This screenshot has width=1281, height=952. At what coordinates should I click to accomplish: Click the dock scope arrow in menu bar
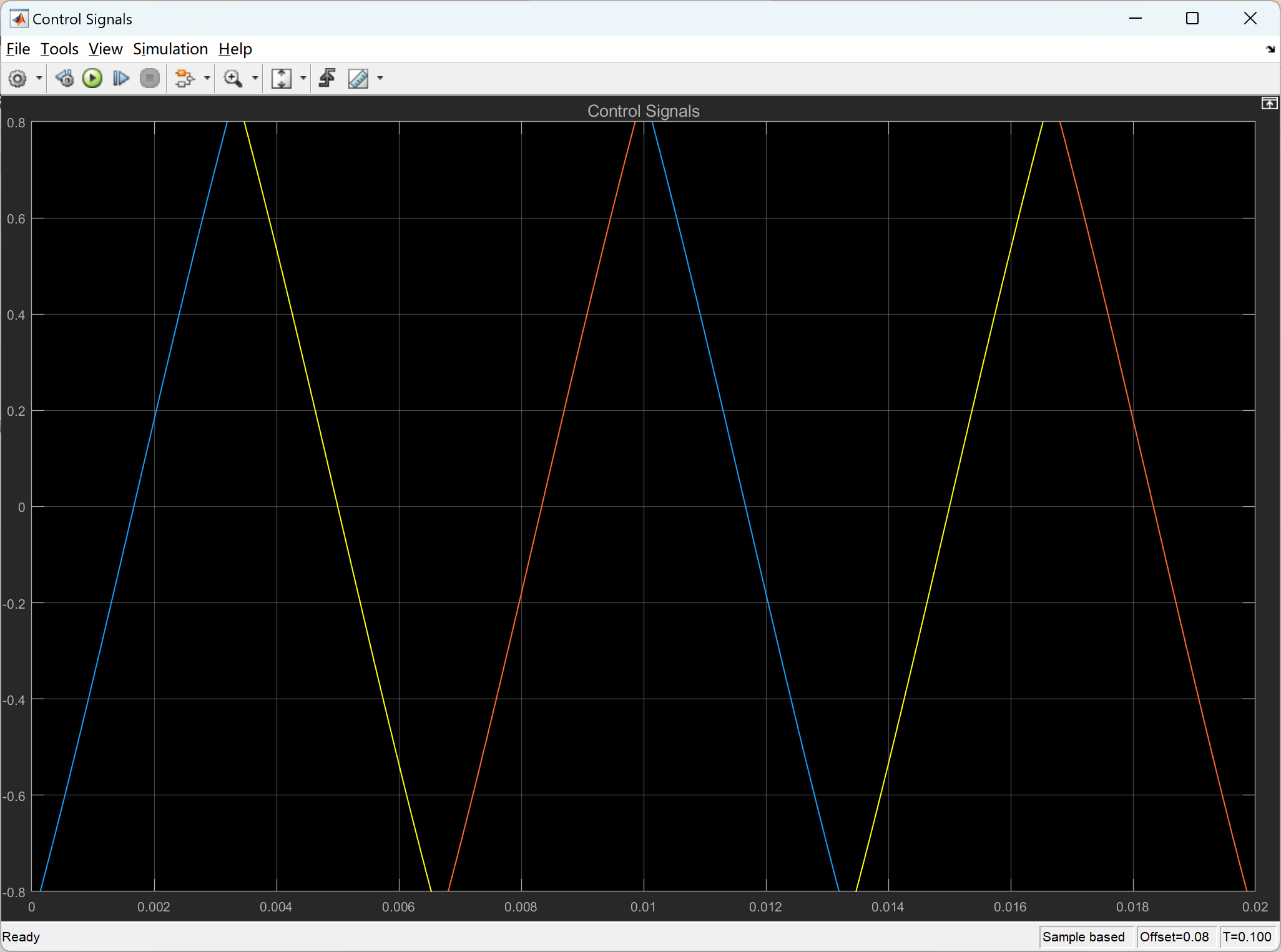pos(1270,49)
